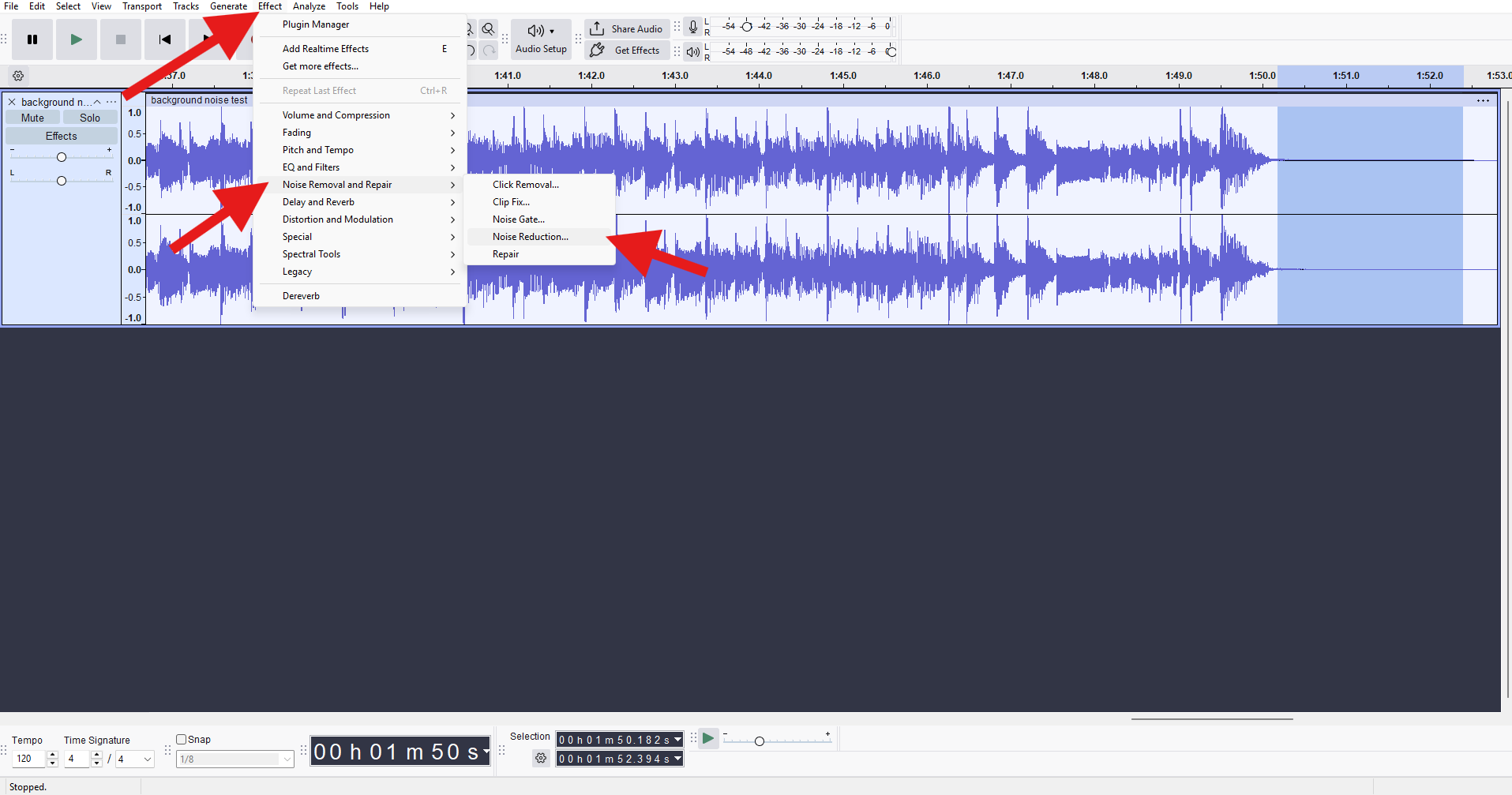Click the Play-at-Speed button
Screen dimensions: 1512x795
[707, 738]
